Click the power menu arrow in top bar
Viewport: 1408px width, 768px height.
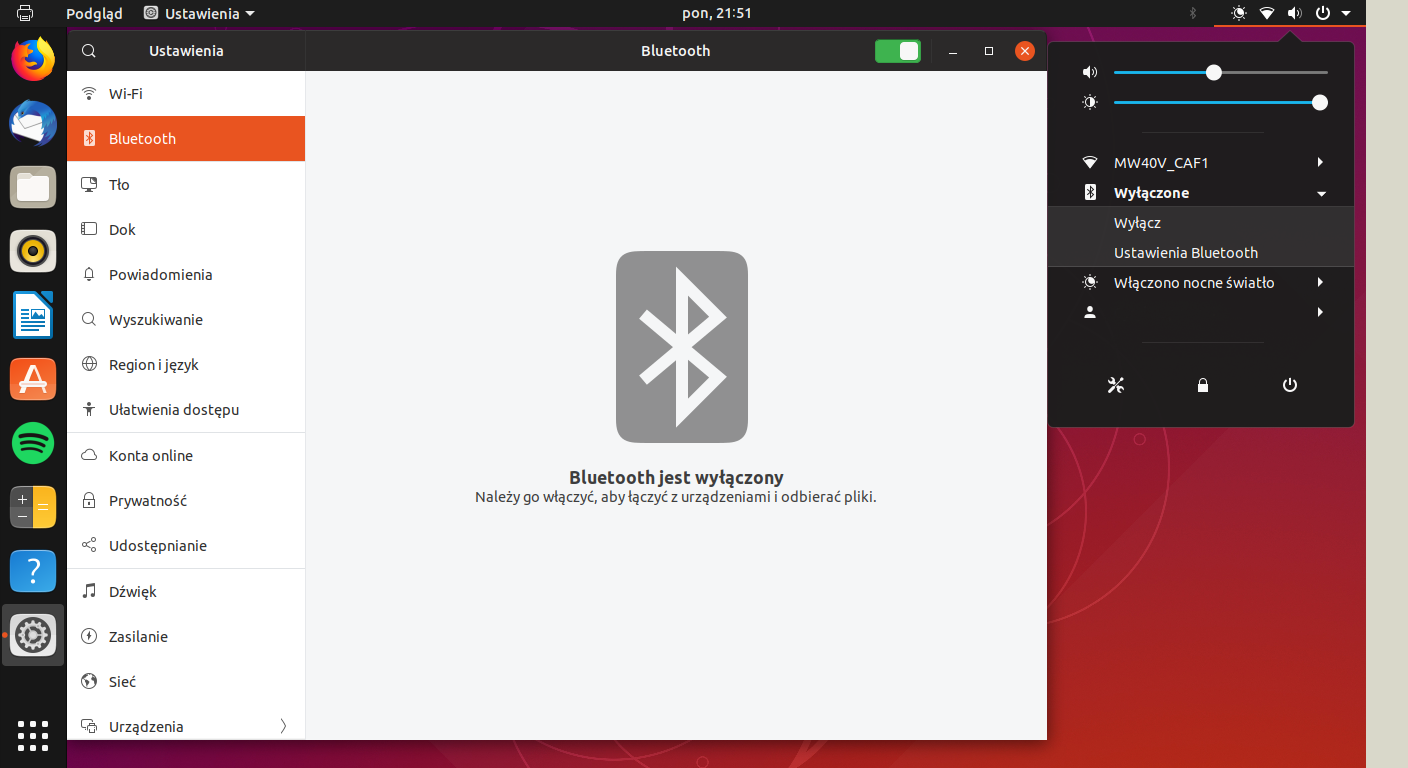[x=1346, y=13]
